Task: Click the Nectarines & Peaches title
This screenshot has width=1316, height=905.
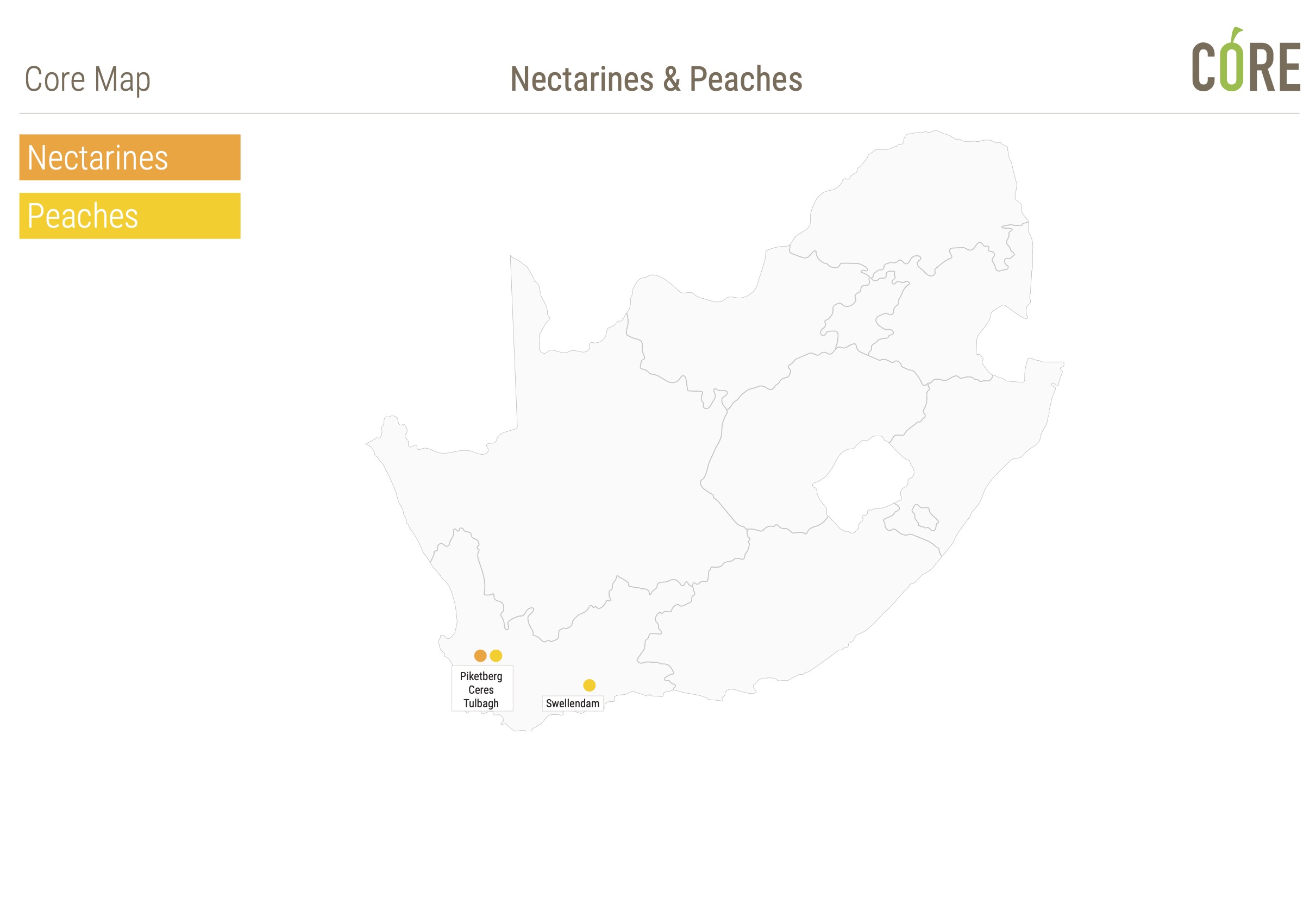Action: (656, 79)
